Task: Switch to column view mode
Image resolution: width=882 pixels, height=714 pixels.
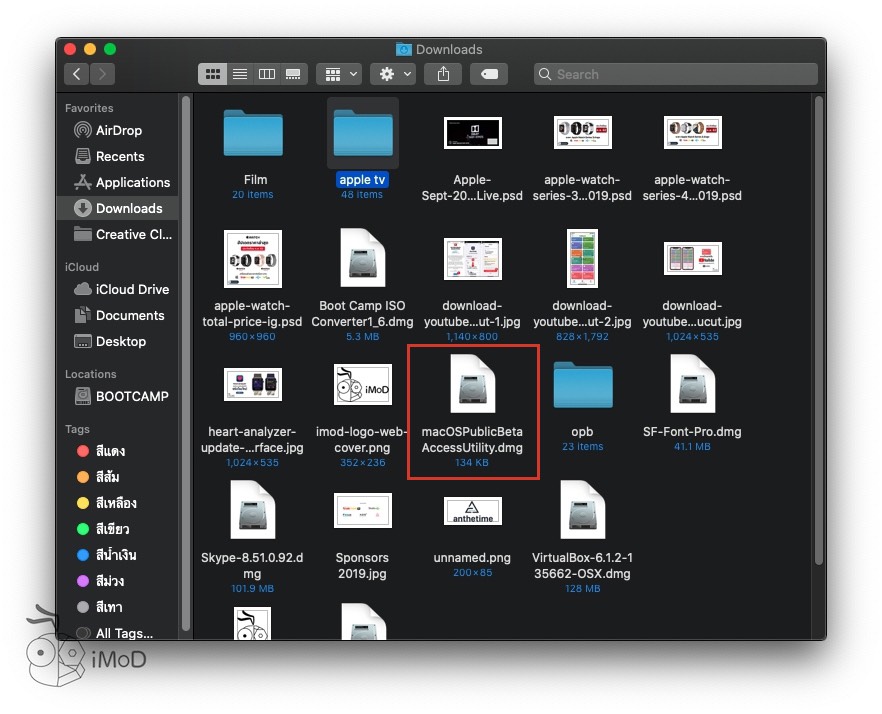Action: (267, 74)
